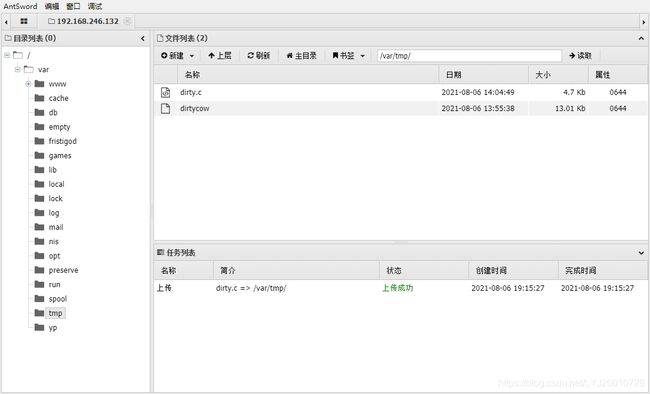This screenshot has width=650, height=394.
Task: Click the cache folder icon
Action: pyautogui.click(x=39, y=98)
